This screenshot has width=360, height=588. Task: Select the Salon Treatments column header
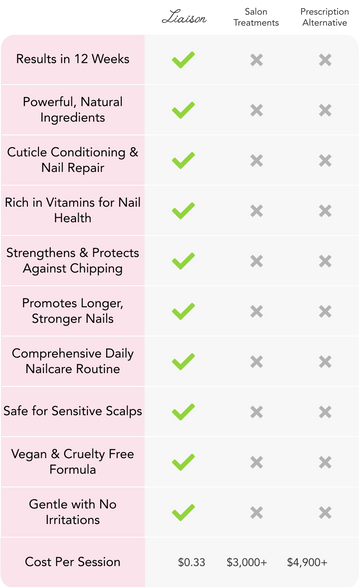(x=256, y=17)
